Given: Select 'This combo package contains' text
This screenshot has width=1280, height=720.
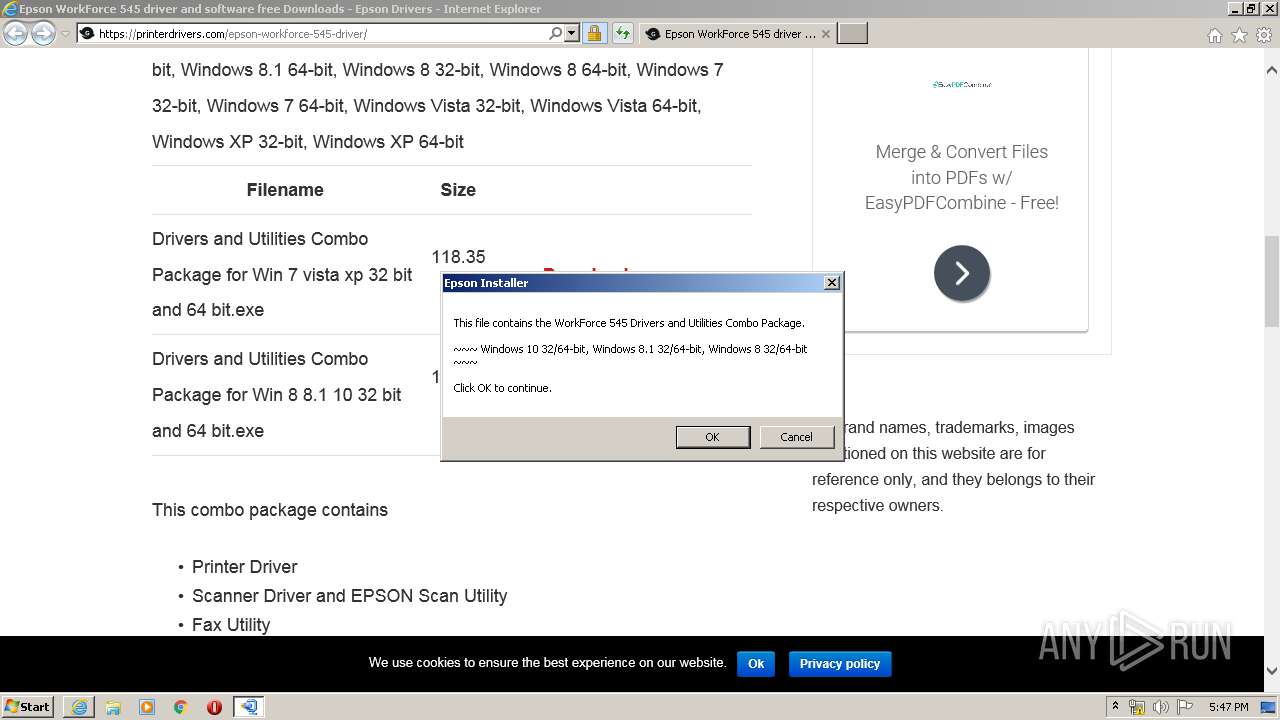Looking at the screenshot, I should (270, 510).
